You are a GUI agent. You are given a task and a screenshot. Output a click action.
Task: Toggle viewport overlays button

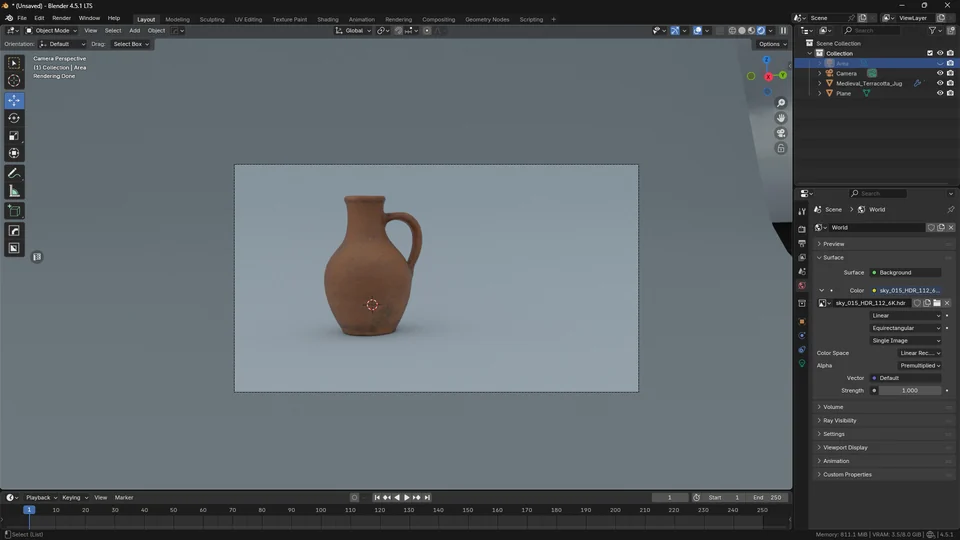coord(697,31)
